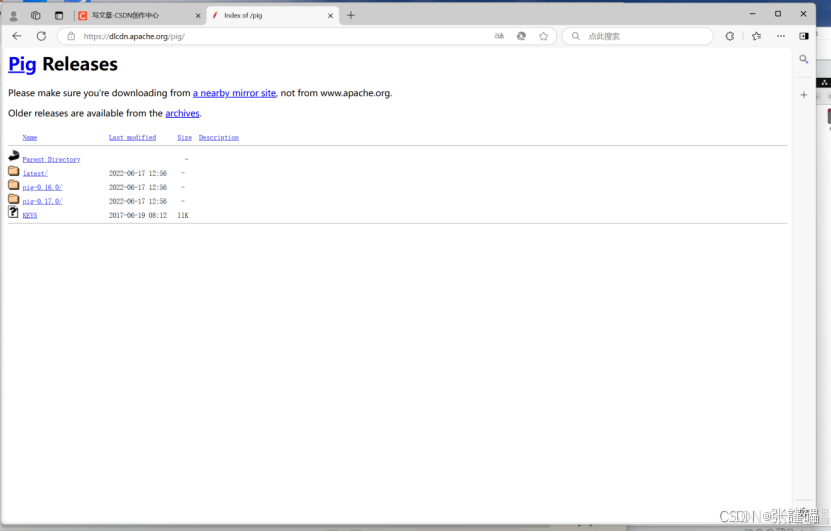Toggle the sidebar panel icon
Screen dimensions: 831x532
coord(804,36)
